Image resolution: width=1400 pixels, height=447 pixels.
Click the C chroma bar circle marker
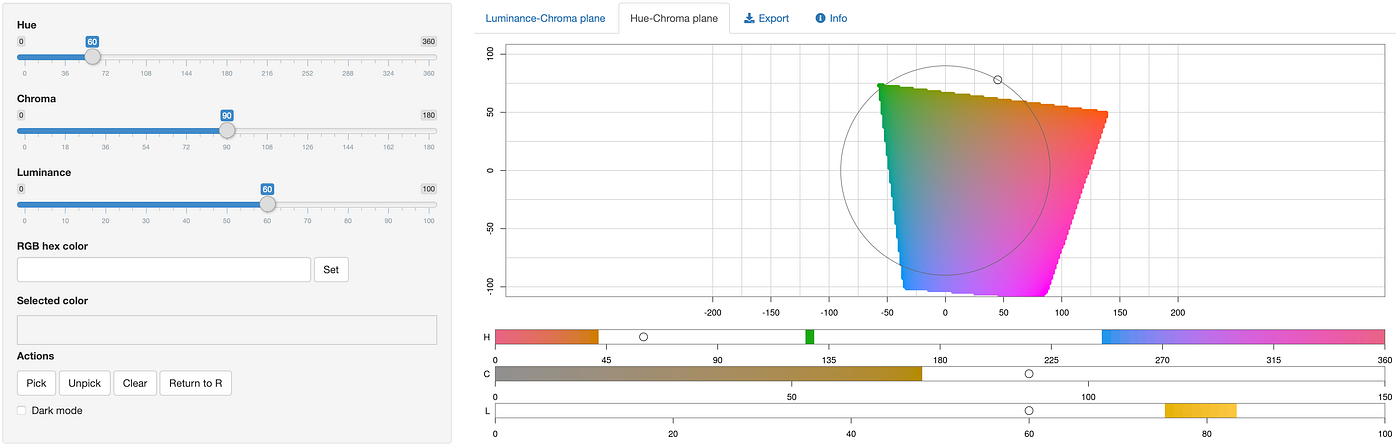pos(1029,374)
